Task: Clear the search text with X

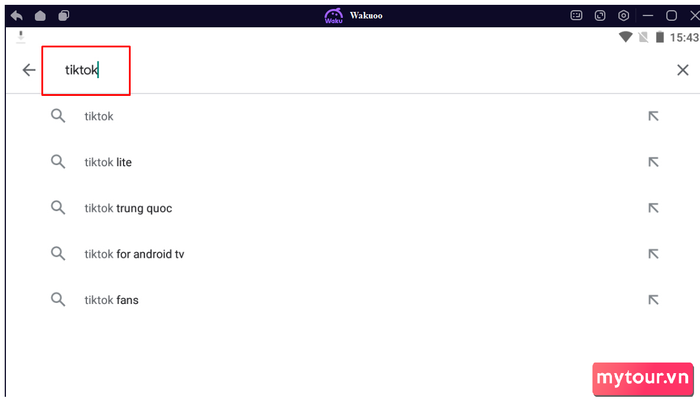Action: [x=683, y=70]
